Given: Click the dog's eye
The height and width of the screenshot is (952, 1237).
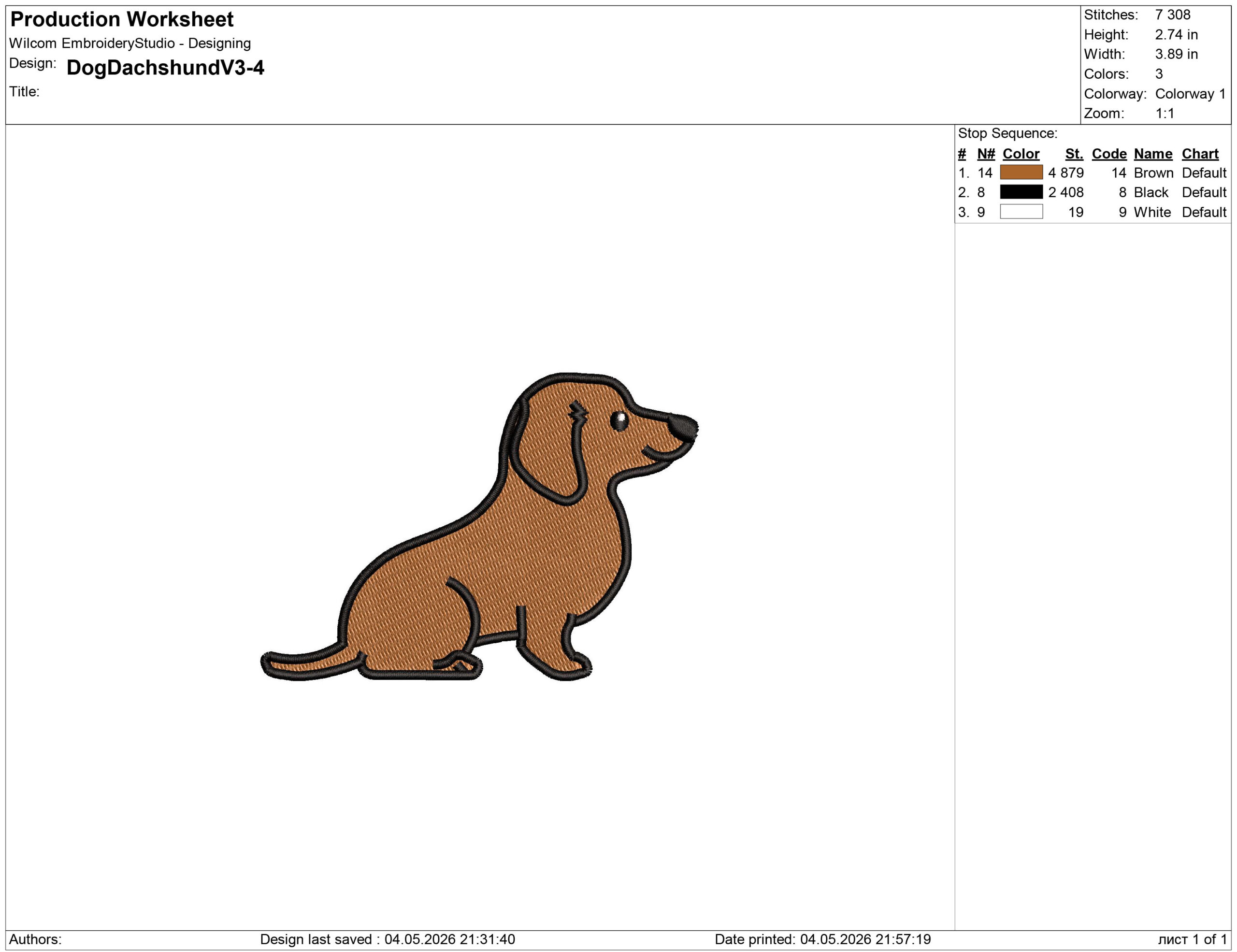Looking at the screenshot, I should pos(619,421).
